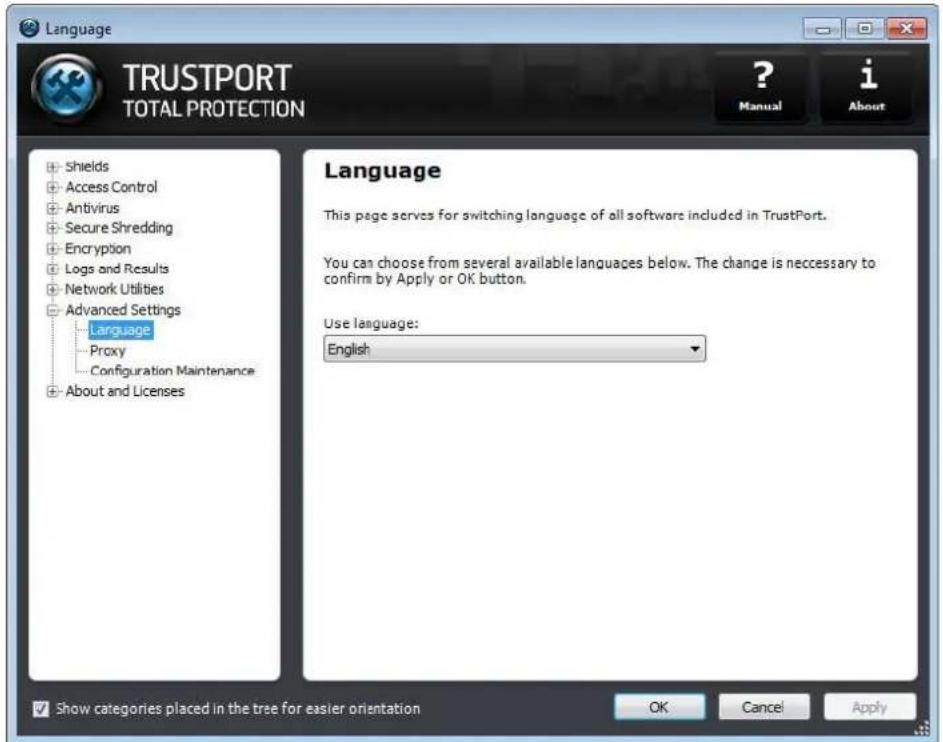This screenshot has width=943, height=742.
Task: Select Secure Shredding in the tree
Action: (x=119, y=228)
